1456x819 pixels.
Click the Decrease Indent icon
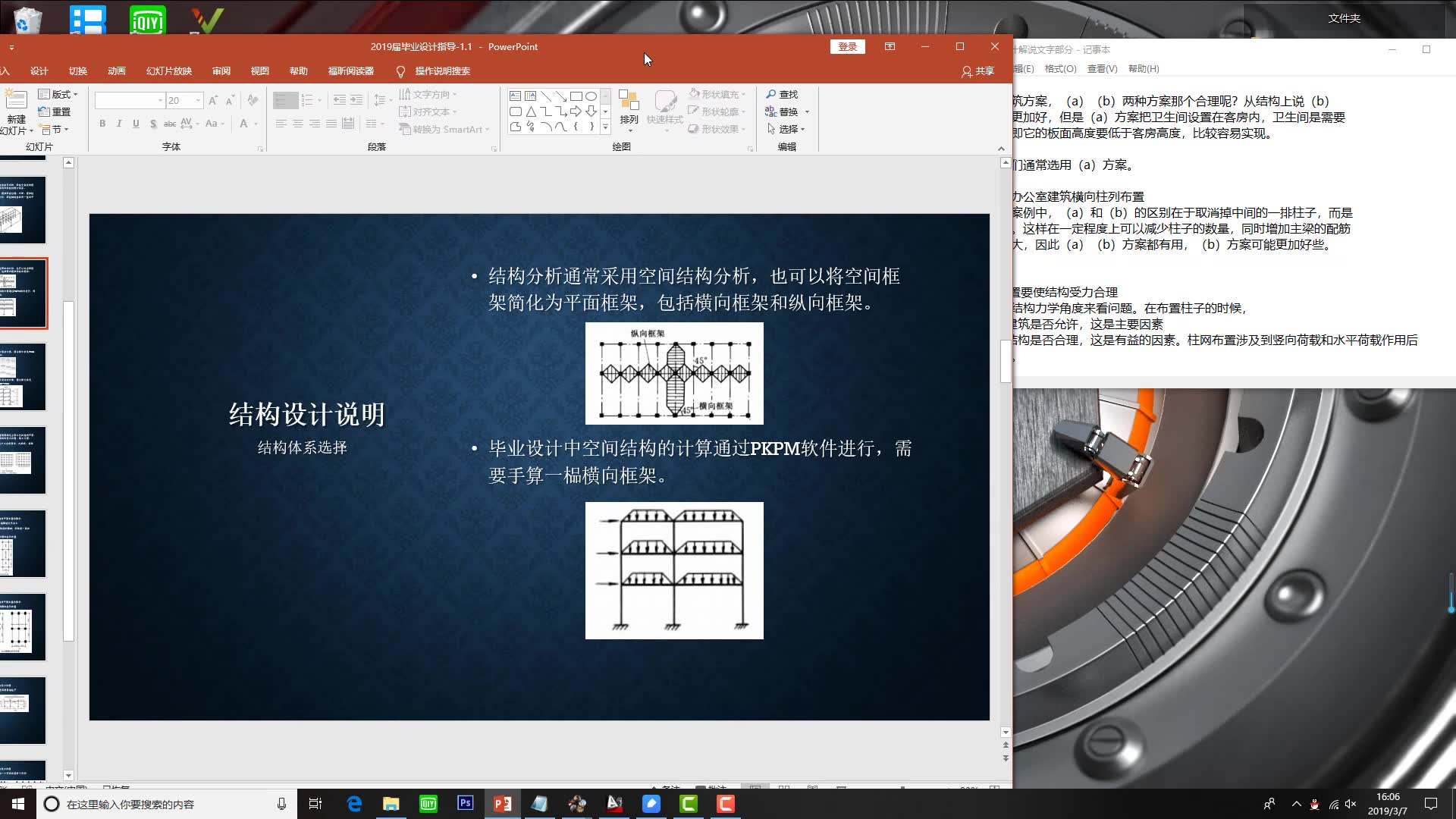[x=339, y=100]
